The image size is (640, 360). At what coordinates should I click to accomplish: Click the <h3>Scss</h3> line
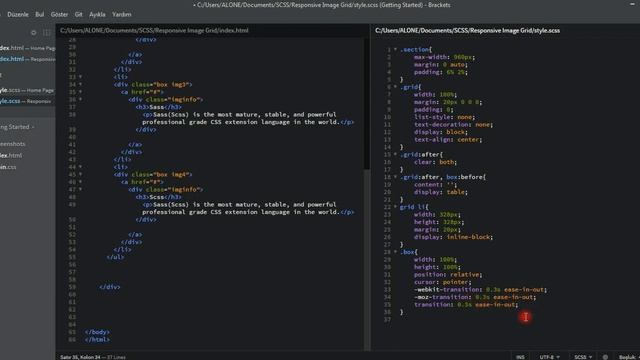click(159, 197)
